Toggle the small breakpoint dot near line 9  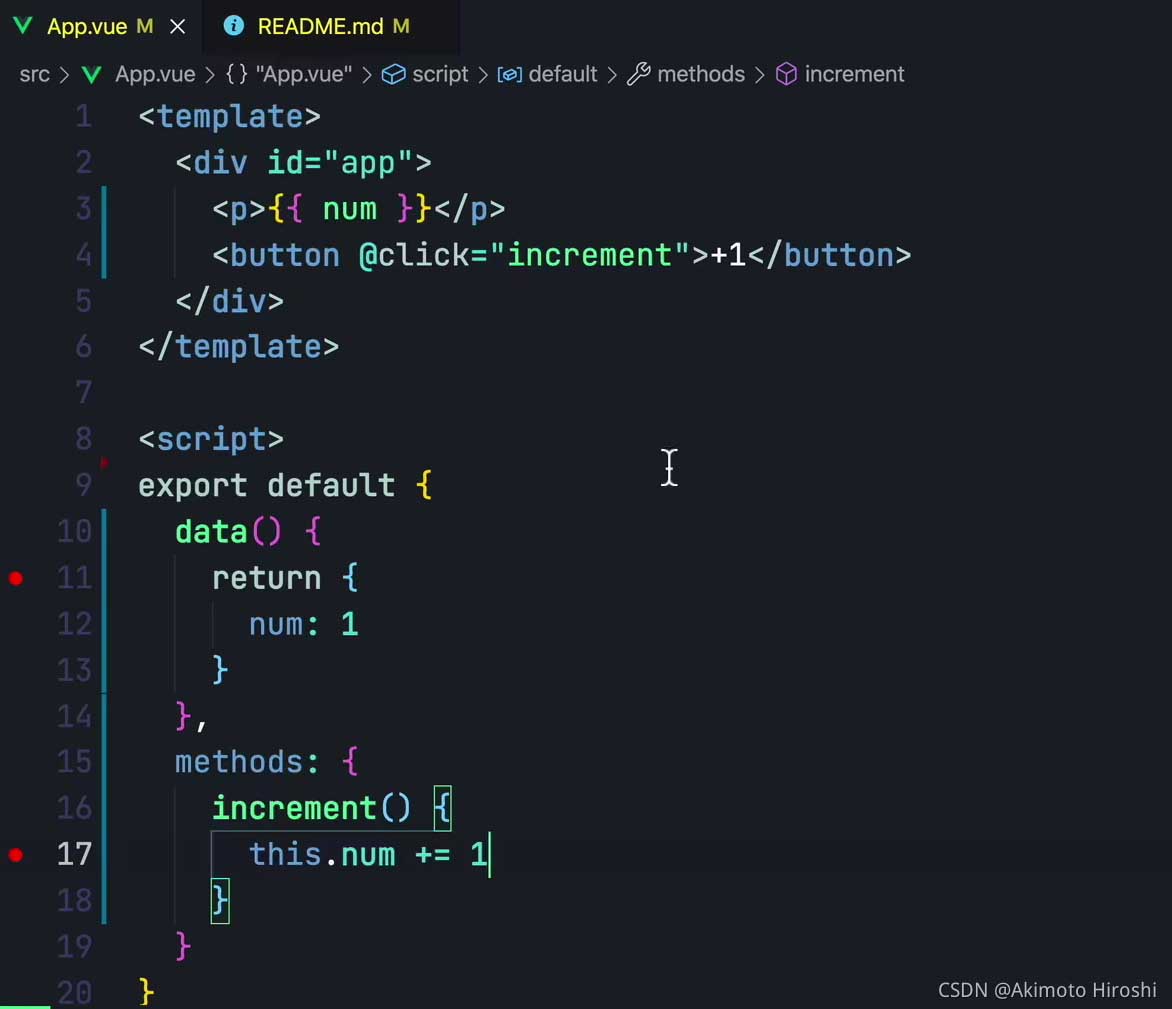point(104,462)
